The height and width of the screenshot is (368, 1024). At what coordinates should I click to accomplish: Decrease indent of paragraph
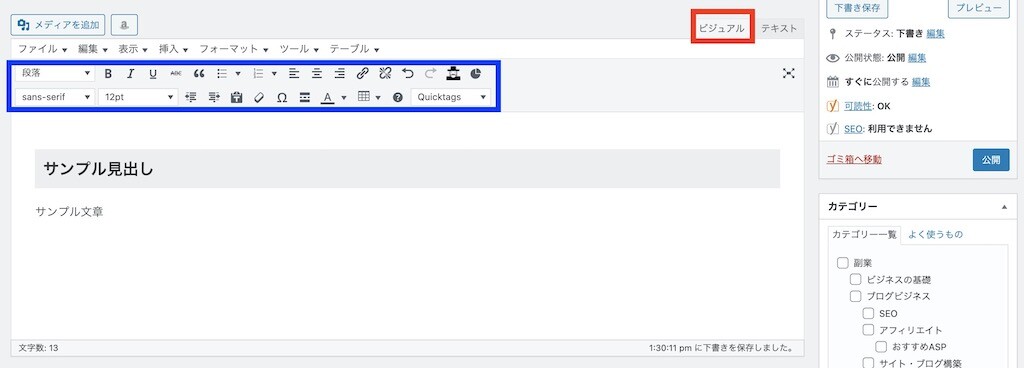(191, 97)
